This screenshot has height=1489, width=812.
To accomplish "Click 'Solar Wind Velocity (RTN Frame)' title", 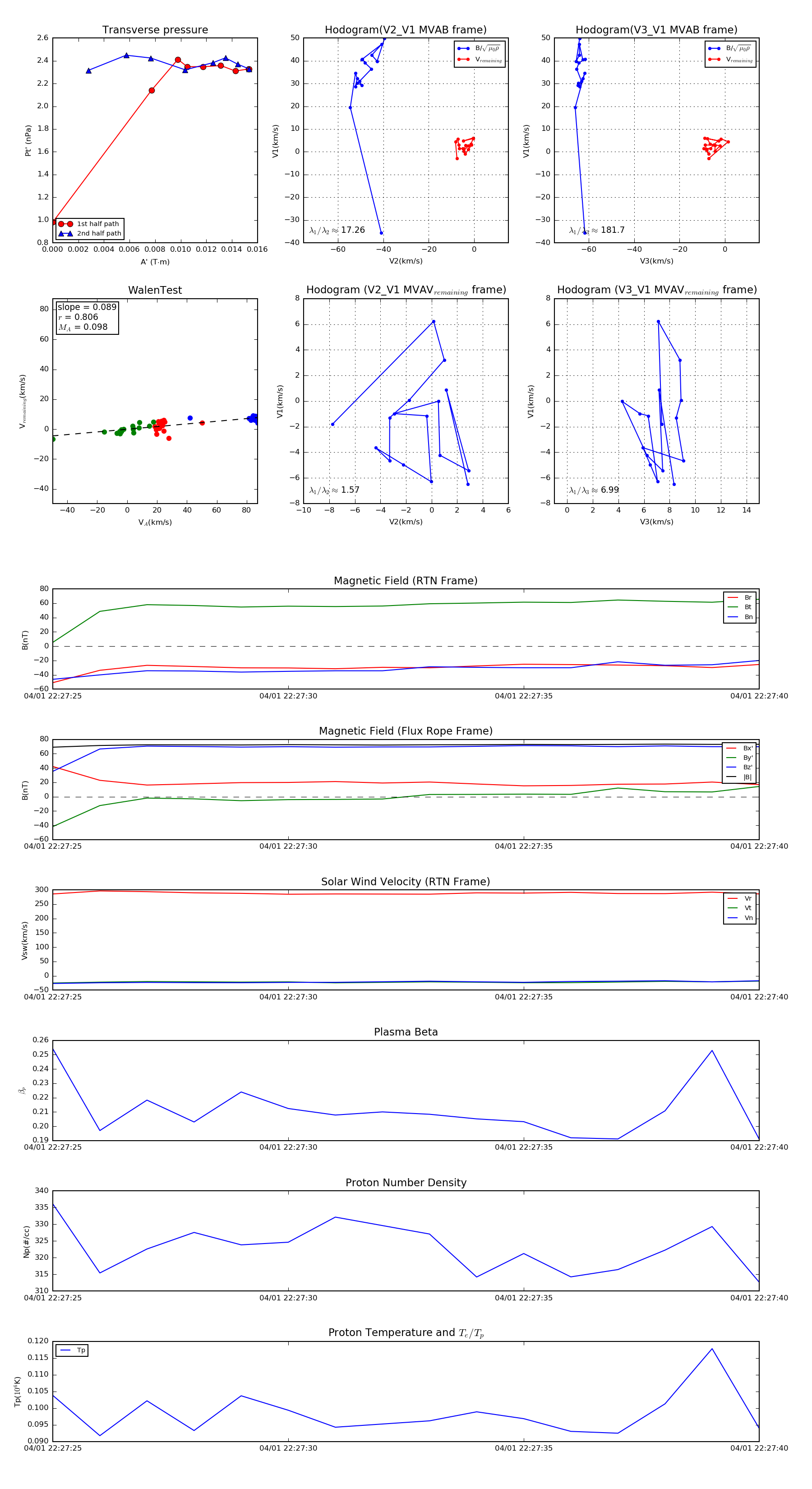I will 406,882.
